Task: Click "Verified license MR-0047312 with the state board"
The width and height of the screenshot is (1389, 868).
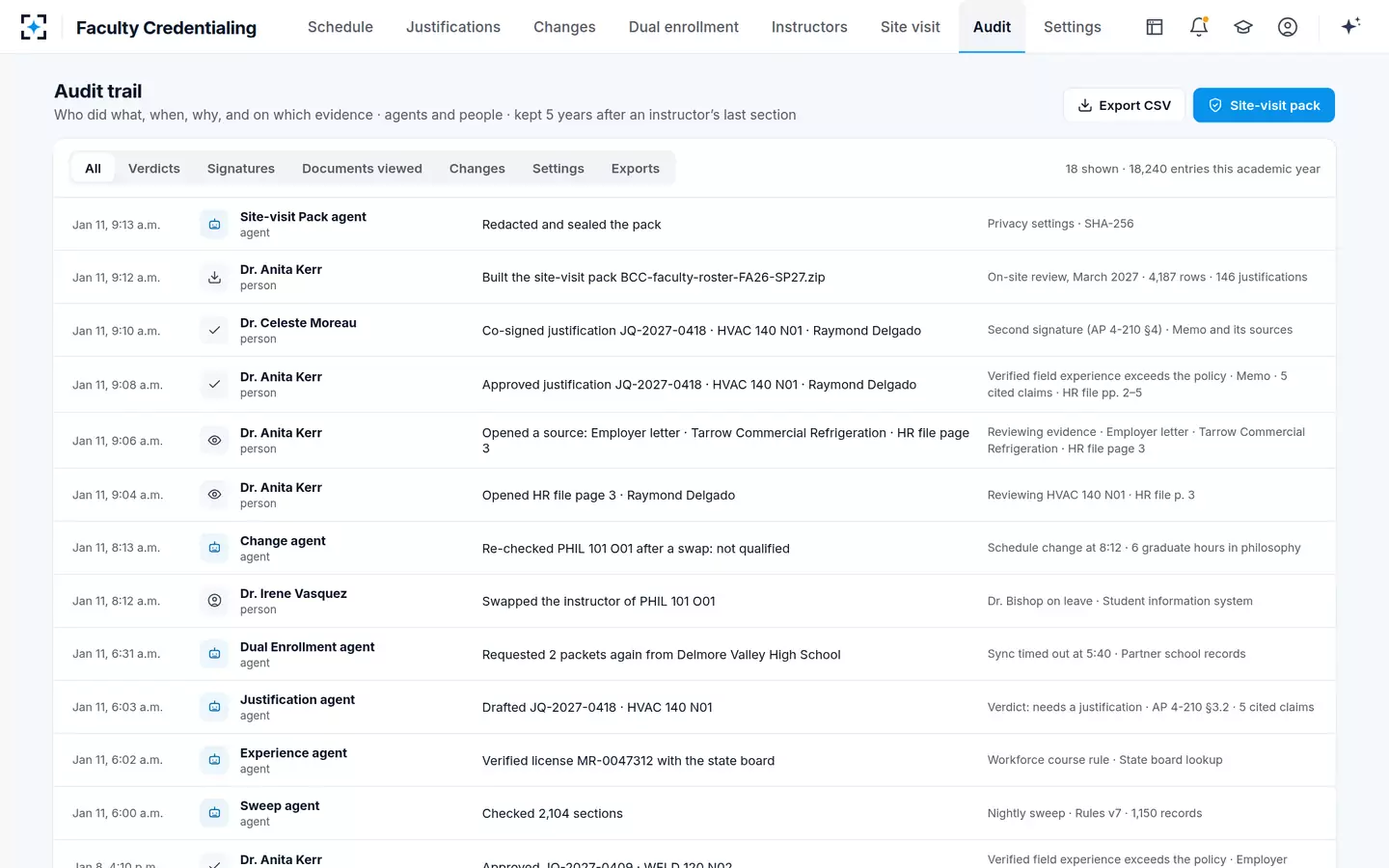Action: pos(629,761)
